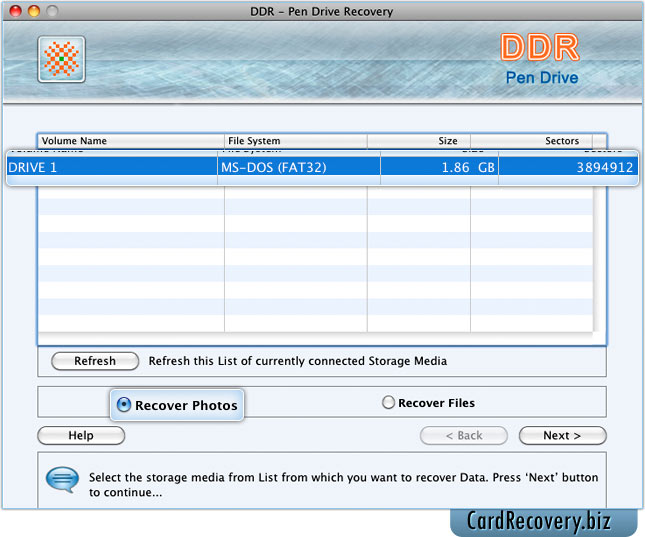The height and width of the screenshot is (537, 645).
Task: Sort by Volume Name column header
Action: [x=131, y=141]
